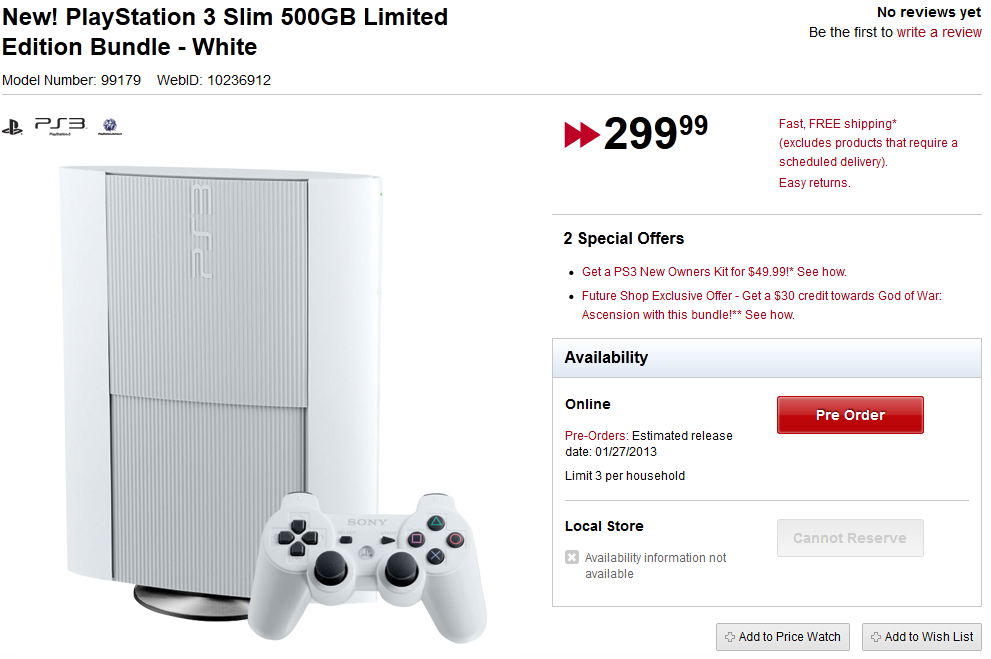Click the Pre Order button
The height and width of the screenshot is (659, 991).
(849, 414)
